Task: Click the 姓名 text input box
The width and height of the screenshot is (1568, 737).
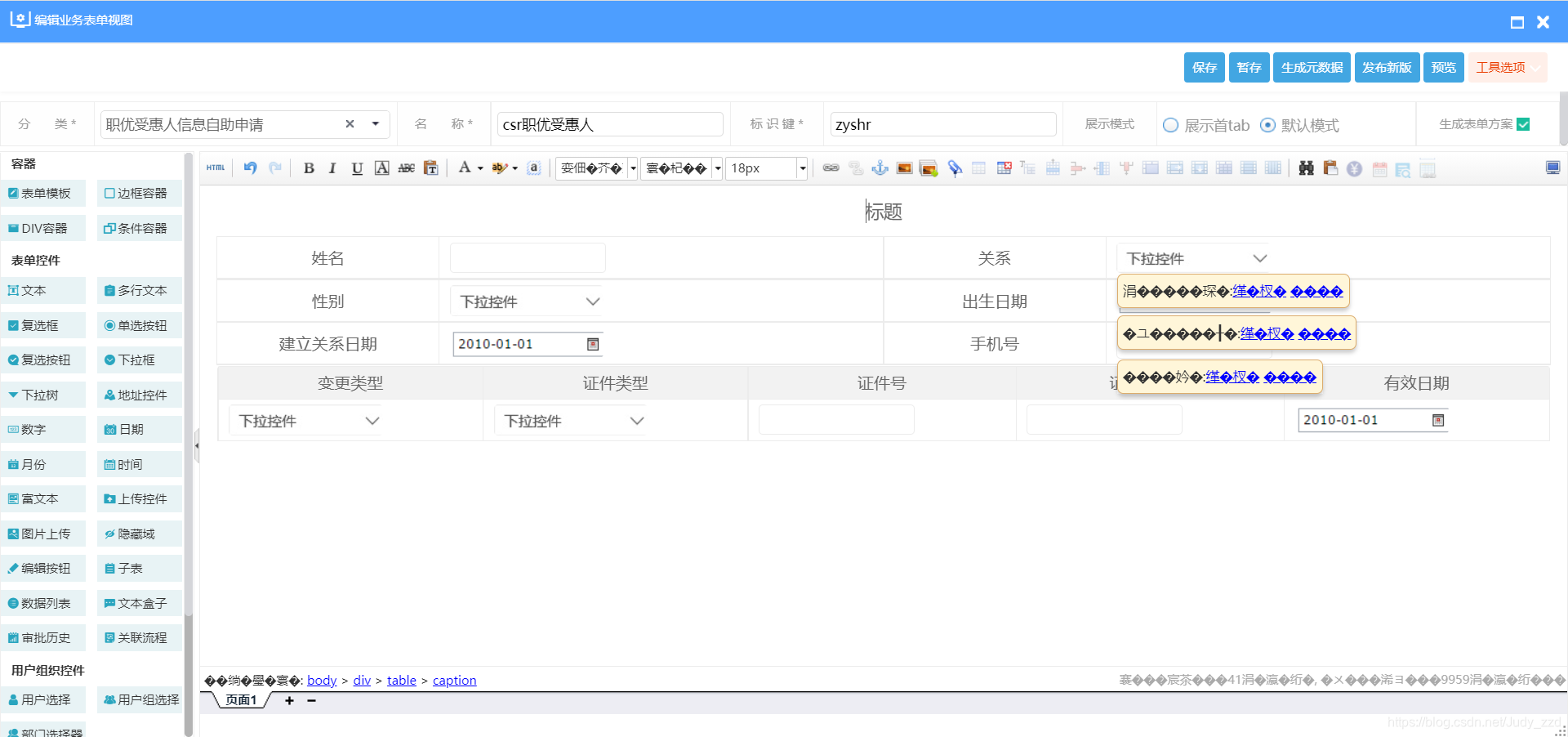Action: pyautogui.click(x=528, y=257)
